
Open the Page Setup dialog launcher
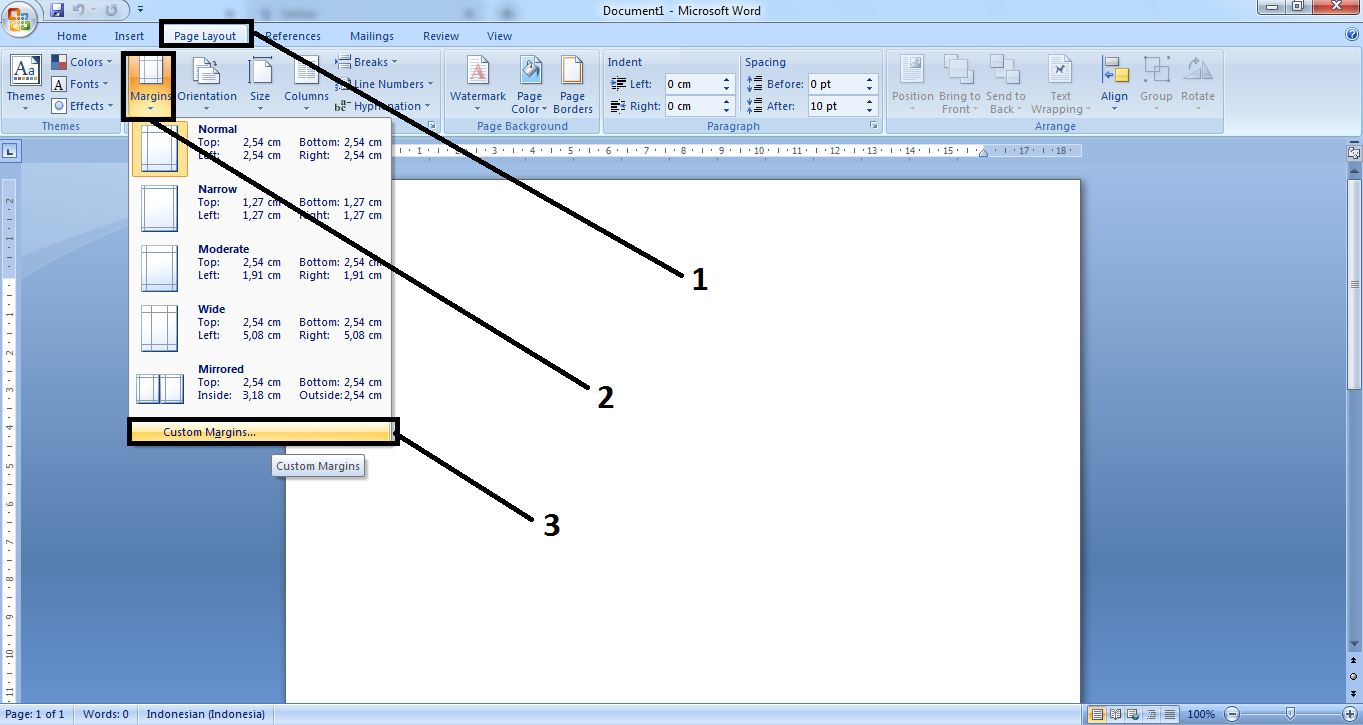[x=432, y=126]
